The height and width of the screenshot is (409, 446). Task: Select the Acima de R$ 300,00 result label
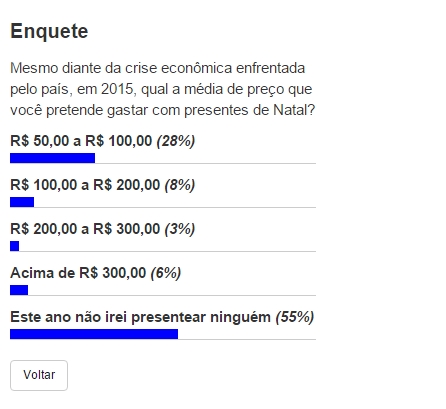(78, 273)
